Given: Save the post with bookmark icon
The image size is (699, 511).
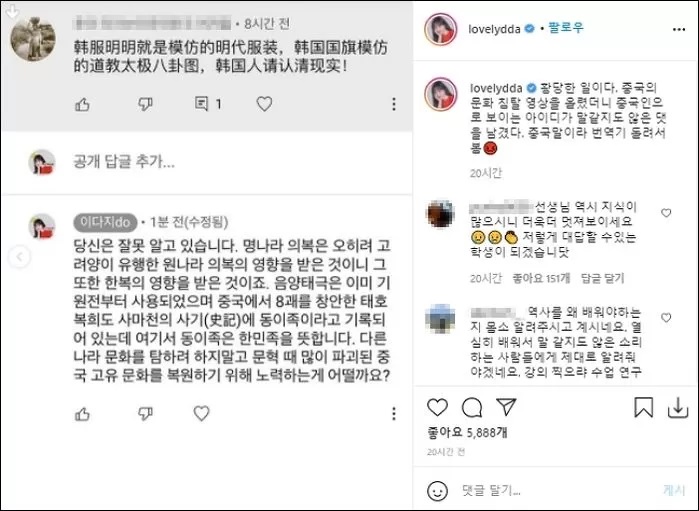Looking at the screenshot, I should pos(643,407).
